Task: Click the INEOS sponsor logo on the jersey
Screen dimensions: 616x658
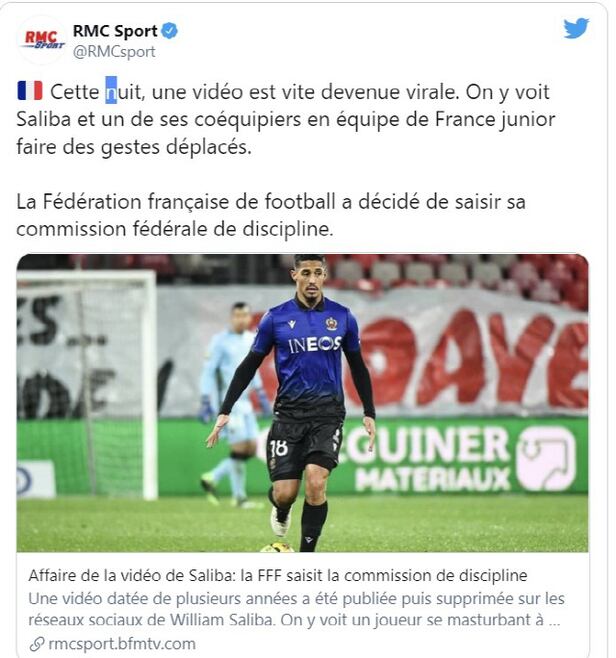Action: pyautogui.click(x=315, y=345)
